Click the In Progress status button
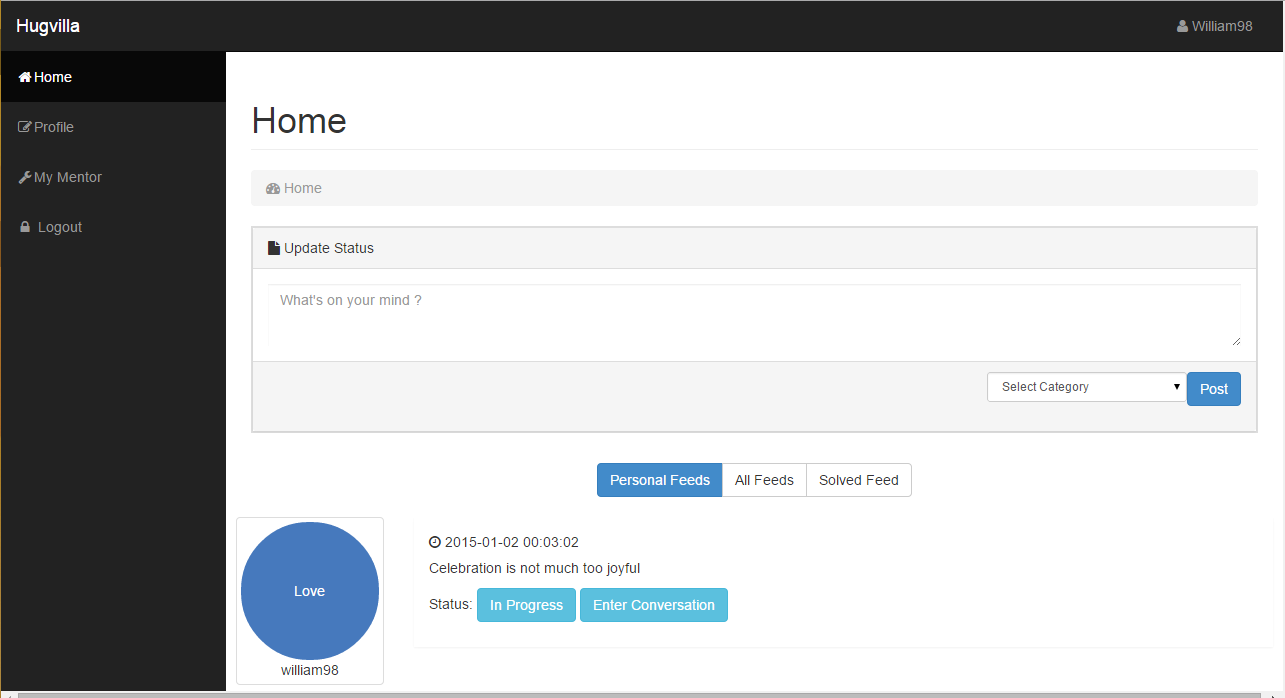This screenshot has width=1285, height=698. point(526,605)
